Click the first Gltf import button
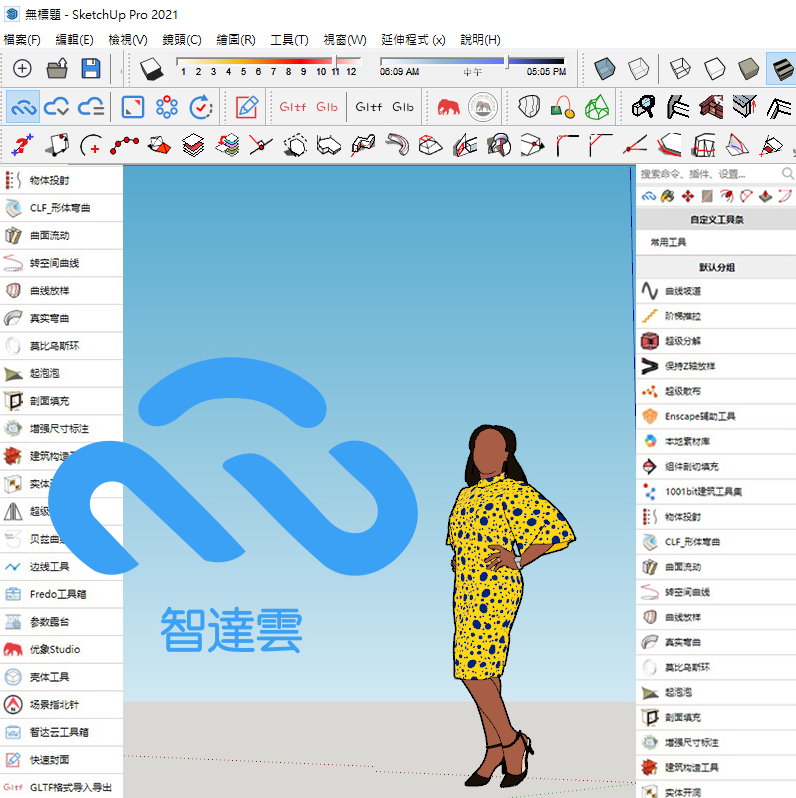796x798 pixels. tap(293, 107)
